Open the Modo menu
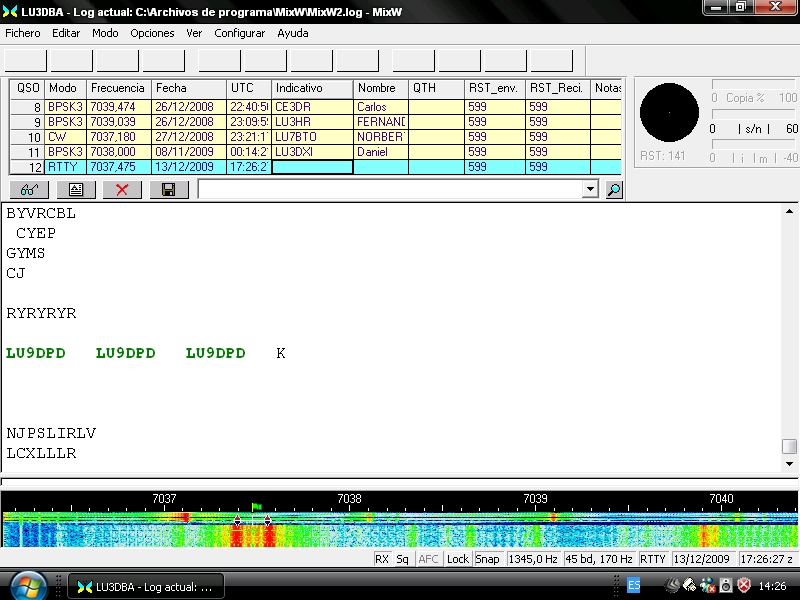The width and height of the screenshot is (800, 600). [105, 33]
